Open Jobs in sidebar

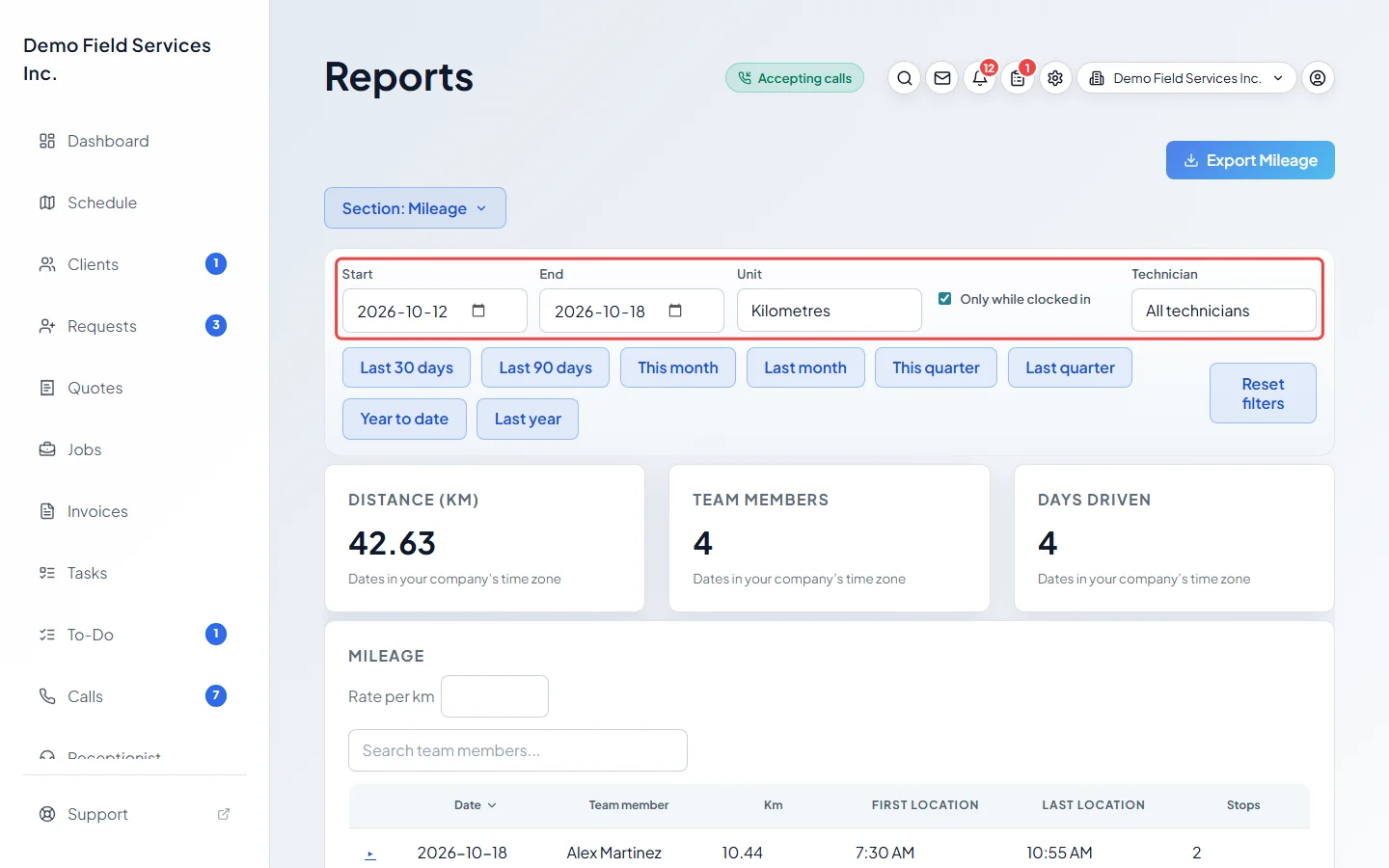click(x=135, y=449)
